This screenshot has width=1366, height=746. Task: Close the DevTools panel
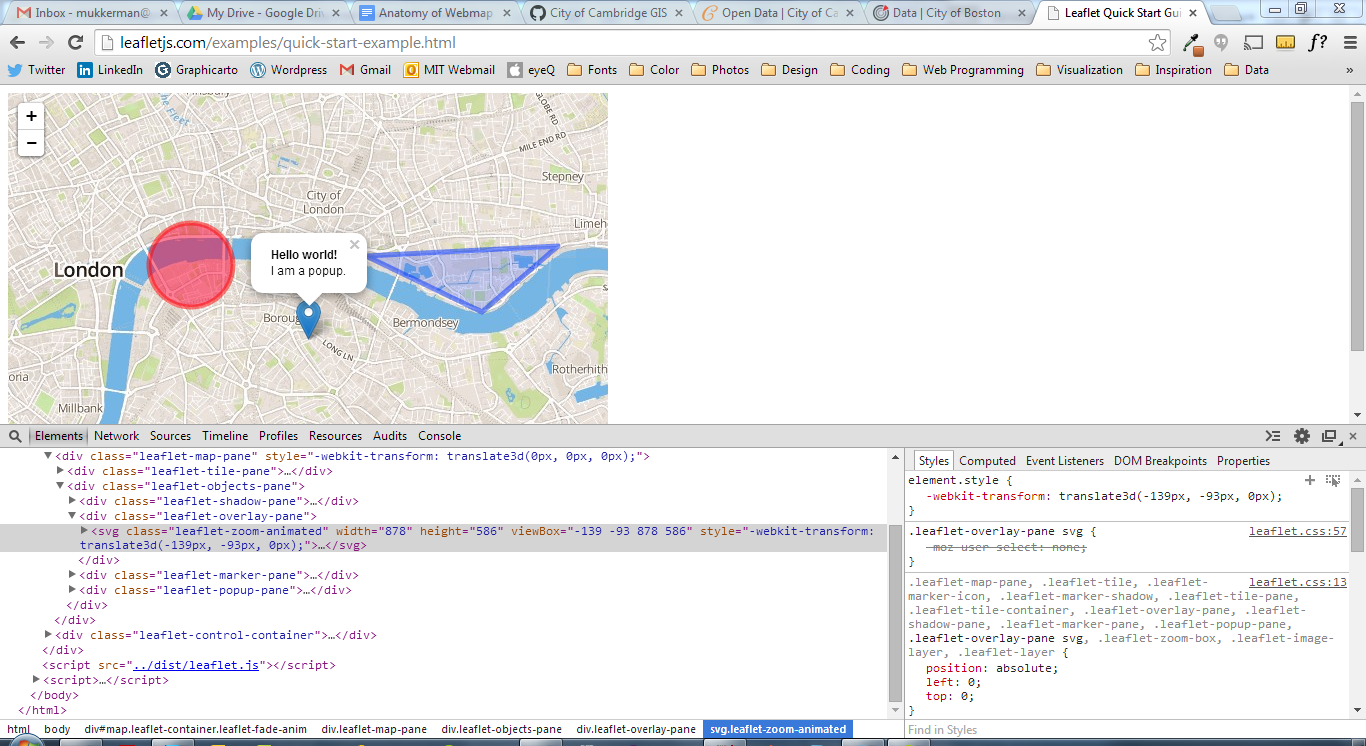tap(1353, 436)
